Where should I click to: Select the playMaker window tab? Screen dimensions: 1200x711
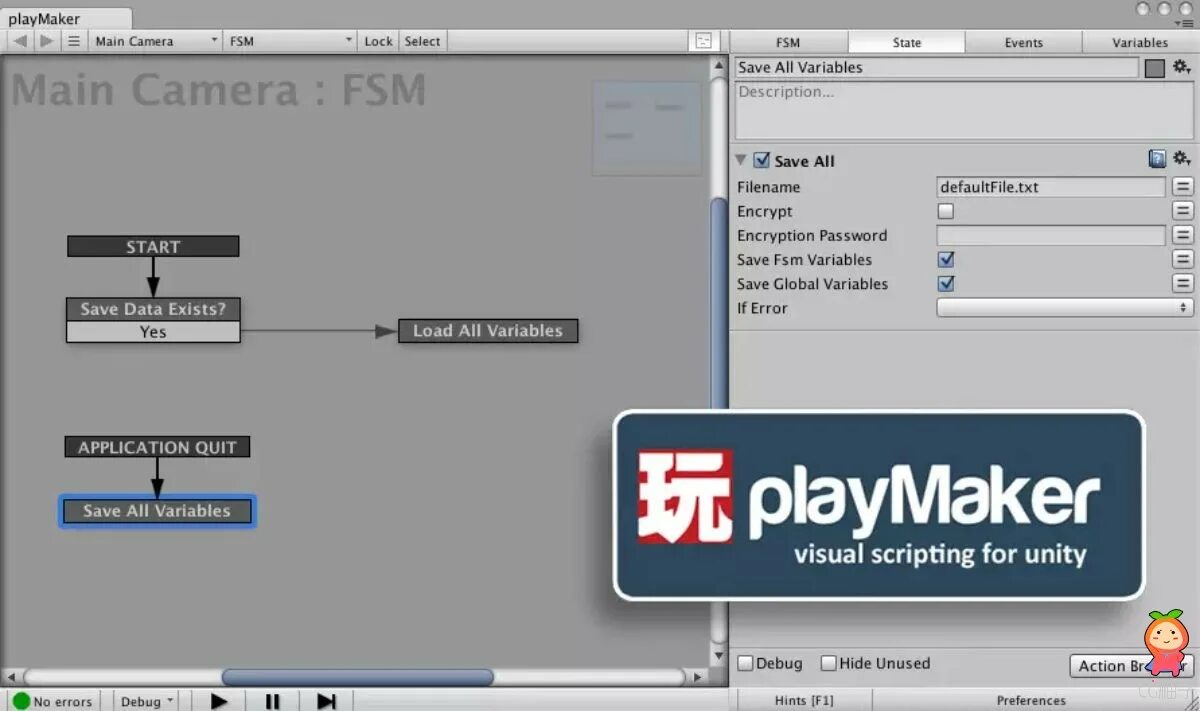(66, 18)
